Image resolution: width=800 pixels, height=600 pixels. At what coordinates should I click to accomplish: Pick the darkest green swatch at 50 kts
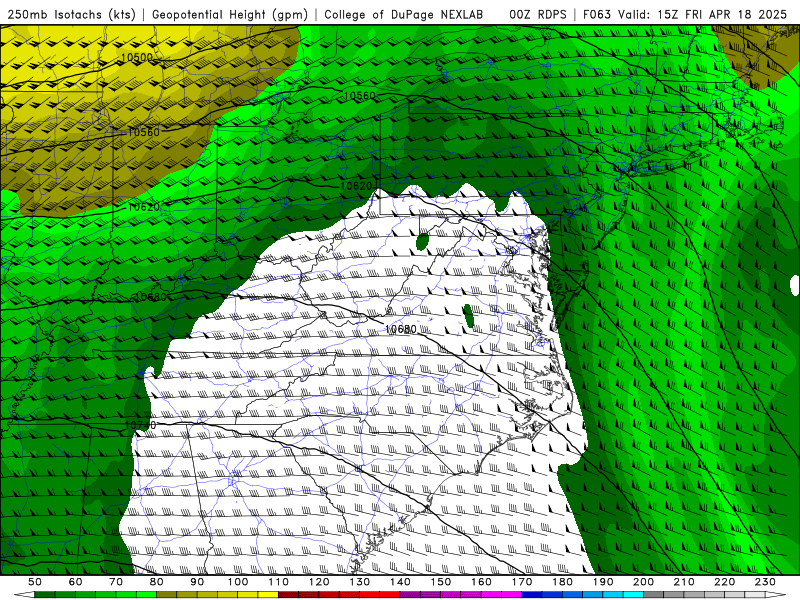[45, 595]
